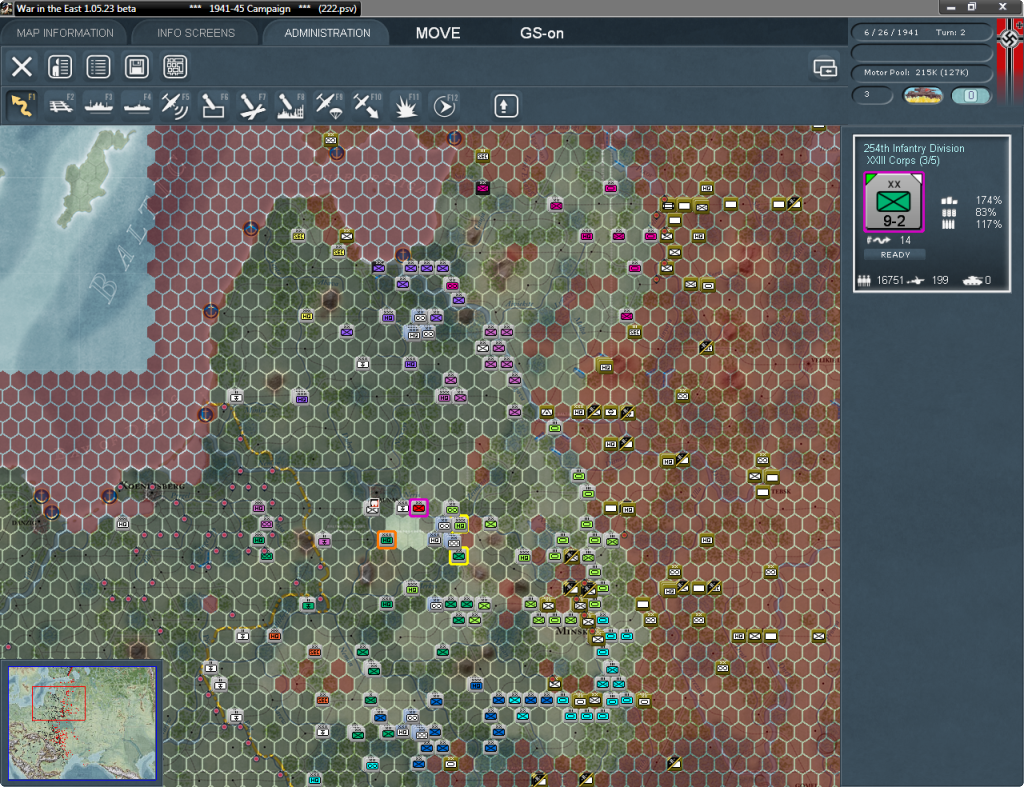This screenshot has width=1024, height=787.
Task: Click the 117% value in unit panel
Action: 988,225
